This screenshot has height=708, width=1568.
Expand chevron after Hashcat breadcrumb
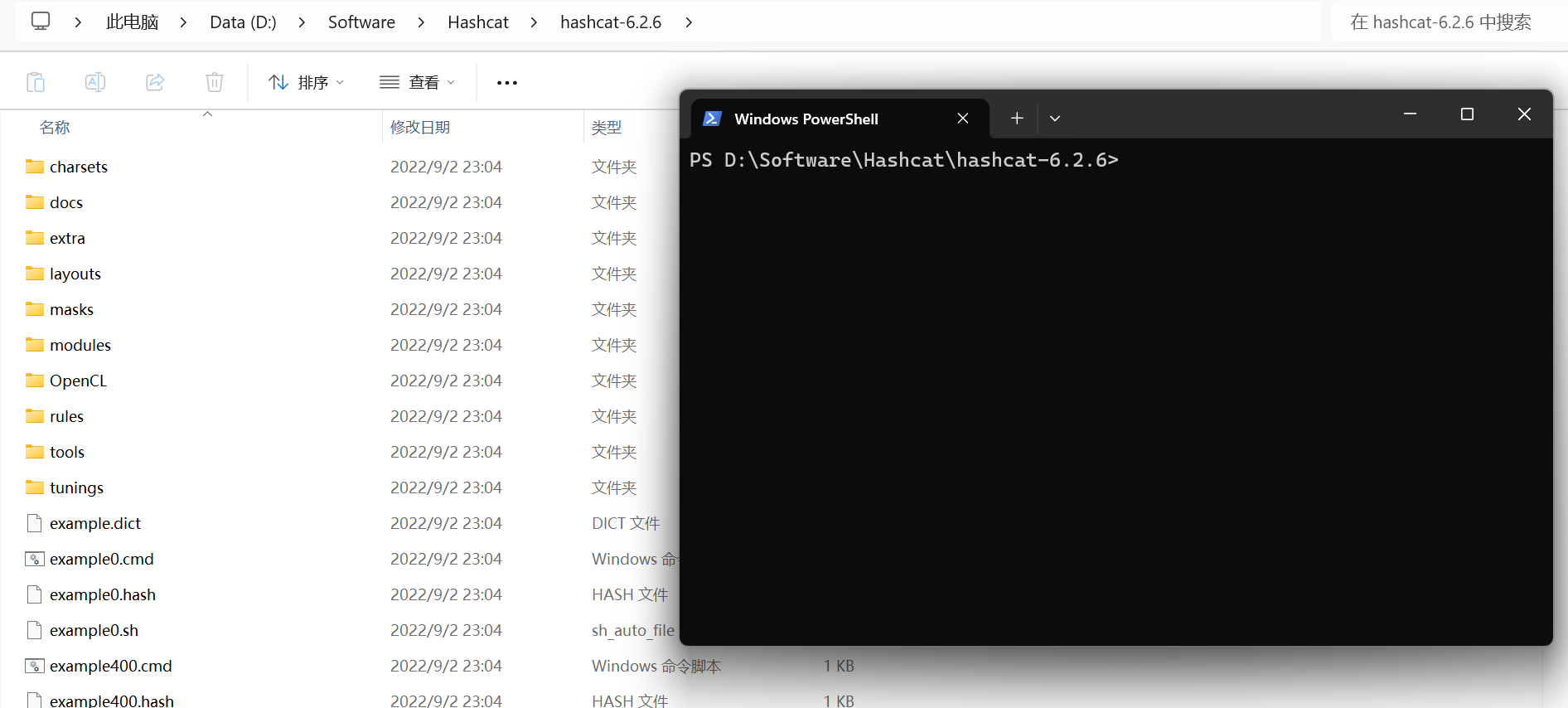(x=534, y=22)
